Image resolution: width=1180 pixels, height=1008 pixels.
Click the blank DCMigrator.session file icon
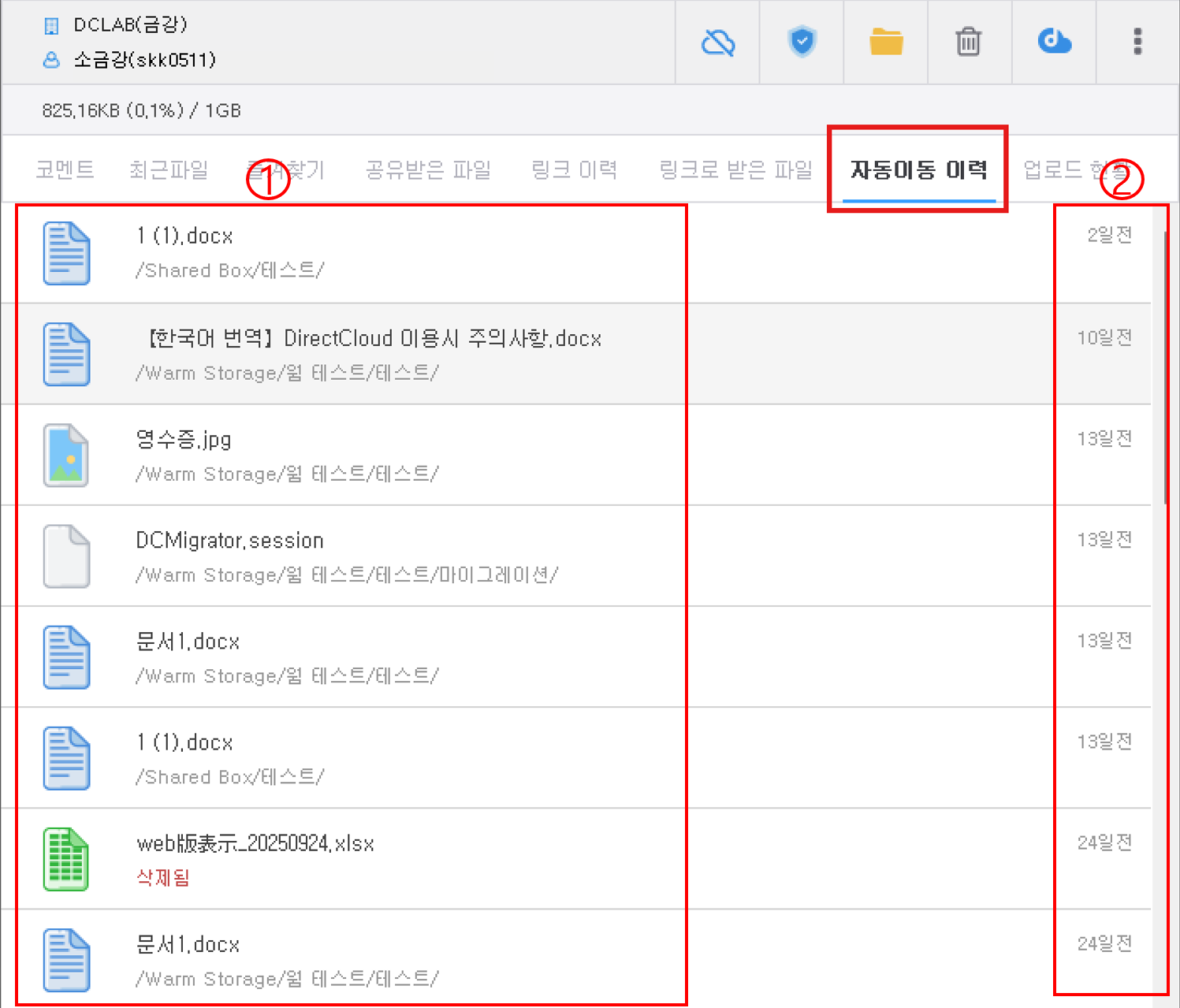click(x=66, y=556)
